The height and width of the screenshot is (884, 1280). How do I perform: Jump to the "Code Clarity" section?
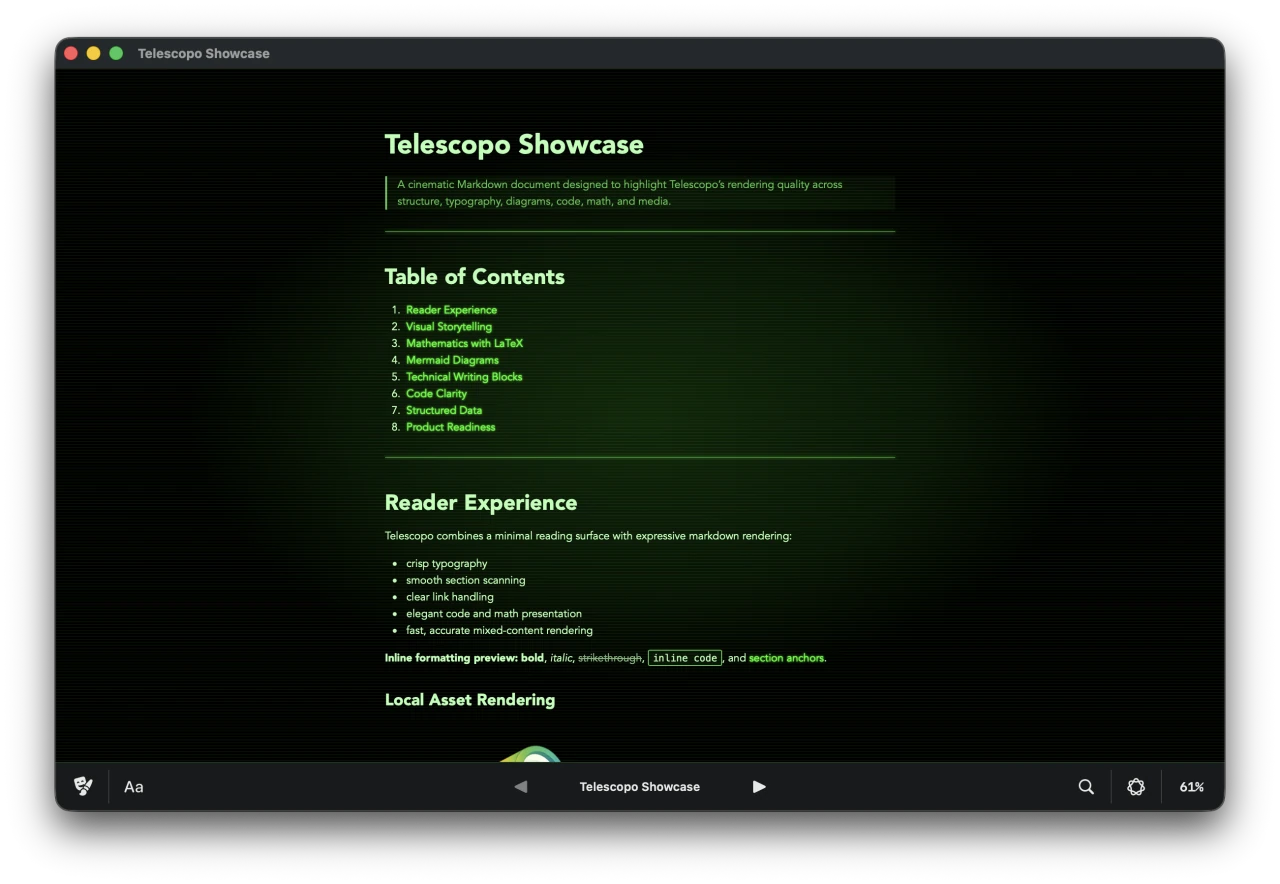[x=436, y=393]
